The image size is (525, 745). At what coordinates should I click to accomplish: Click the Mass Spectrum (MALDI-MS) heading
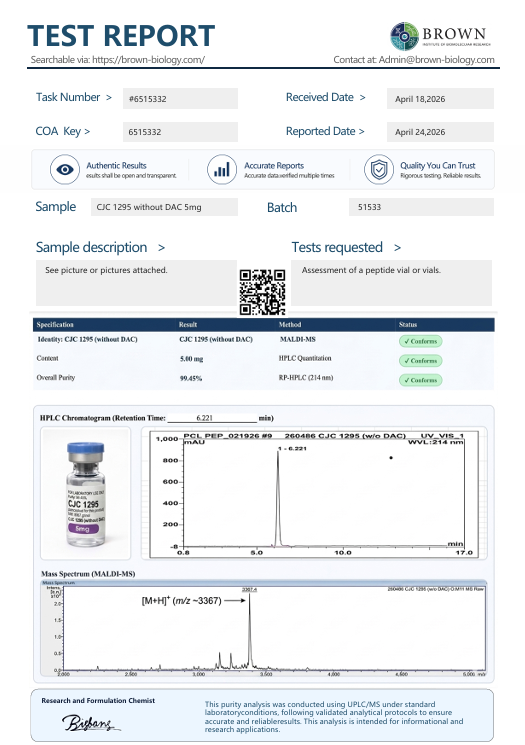coord(88,574)
